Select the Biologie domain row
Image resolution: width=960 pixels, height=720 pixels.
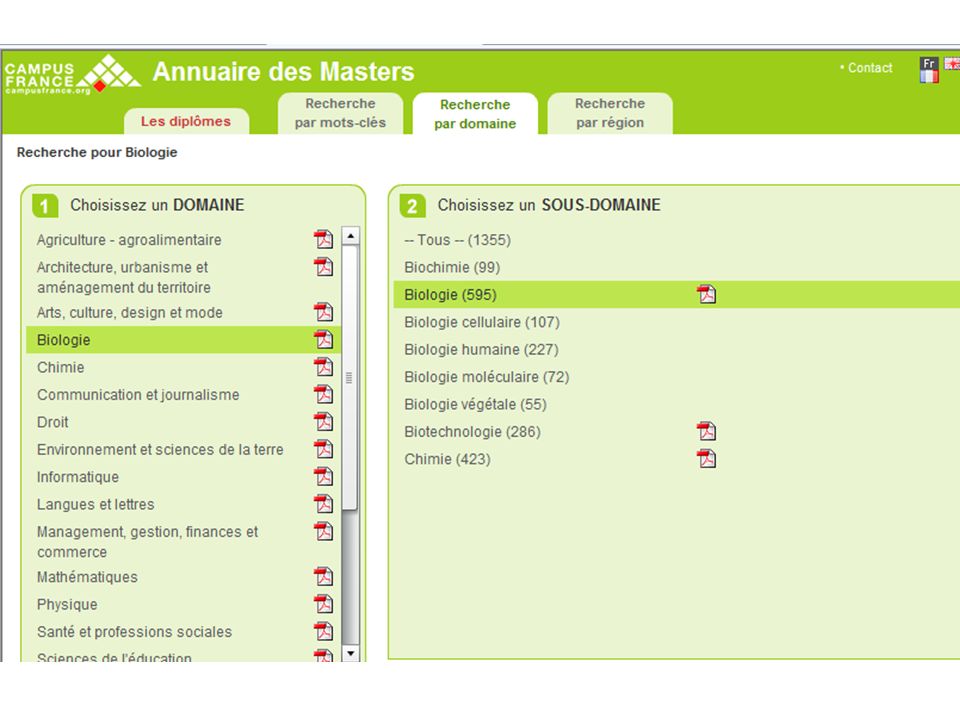pyautogui.click(x=183, y=340)
